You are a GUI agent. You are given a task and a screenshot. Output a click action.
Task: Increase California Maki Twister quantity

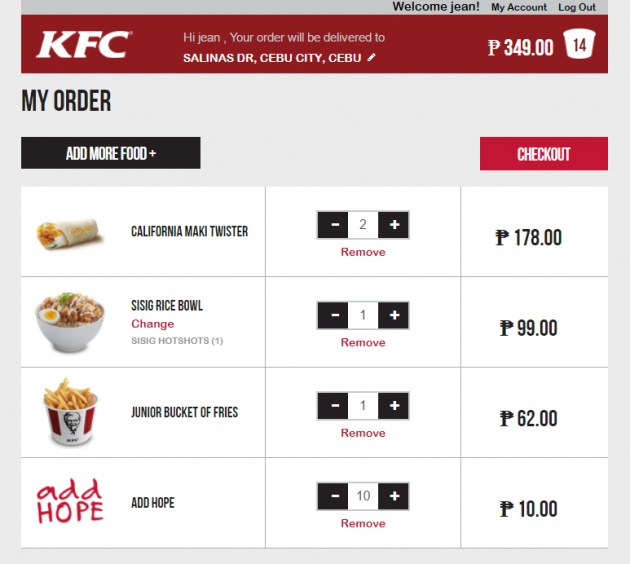click(x=394, y=225)
